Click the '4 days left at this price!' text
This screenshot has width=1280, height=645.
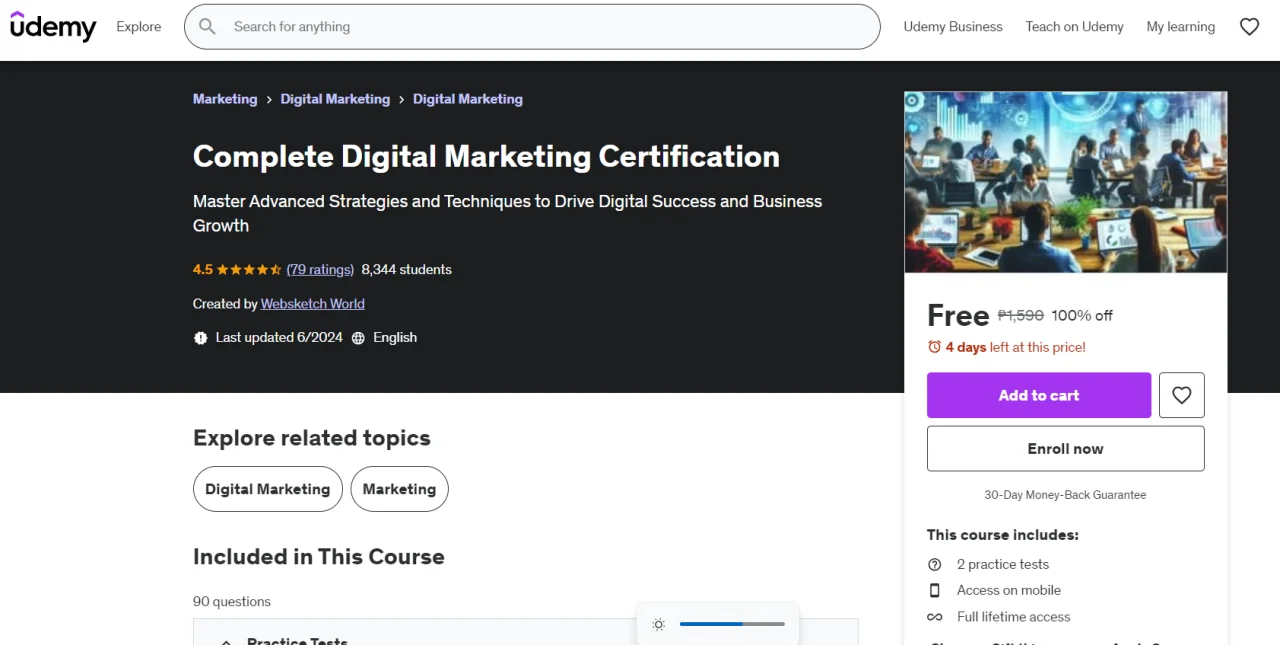[x=1016, y=347]
